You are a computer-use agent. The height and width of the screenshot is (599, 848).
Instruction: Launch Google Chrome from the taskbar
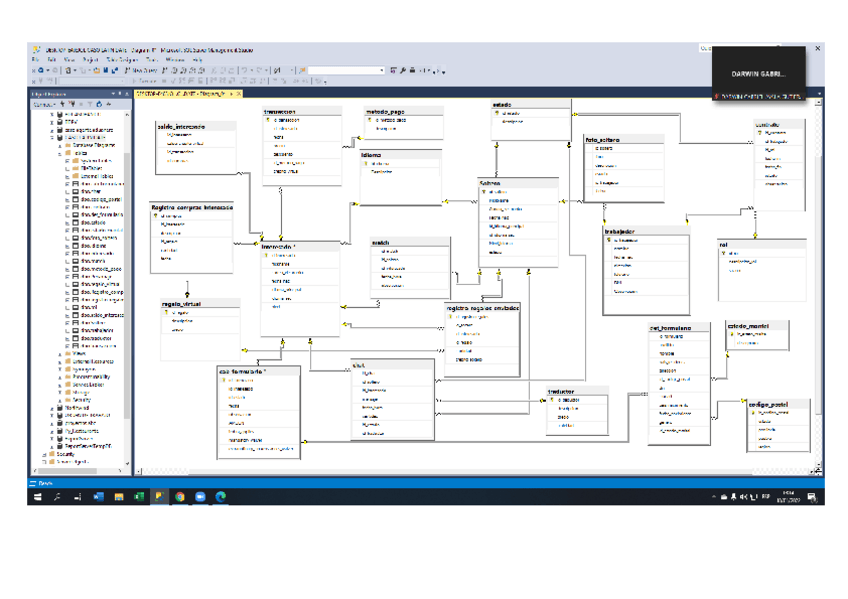179,496
